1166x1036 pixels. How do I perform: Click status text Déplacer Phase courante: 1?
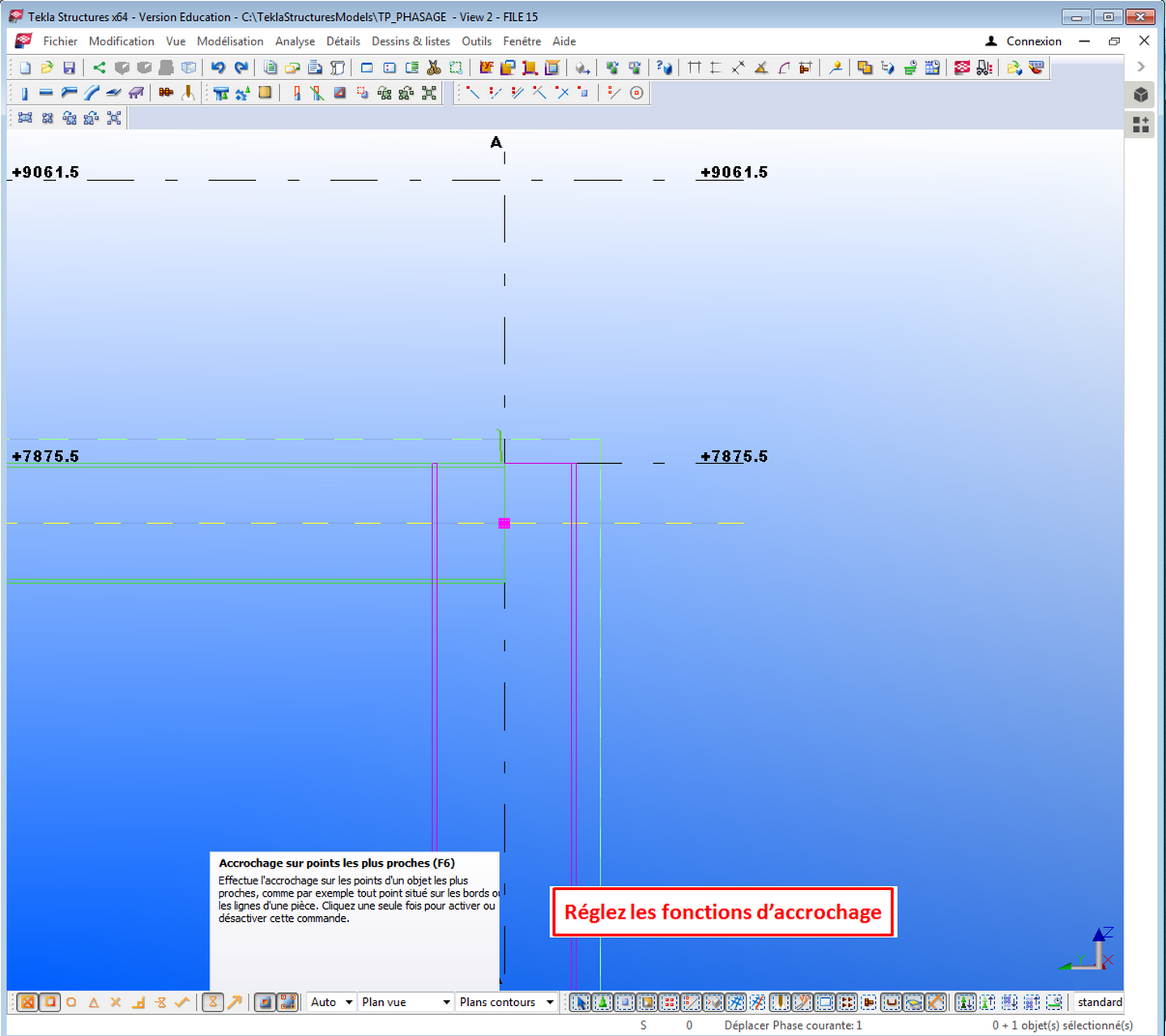pos(793,1025)
